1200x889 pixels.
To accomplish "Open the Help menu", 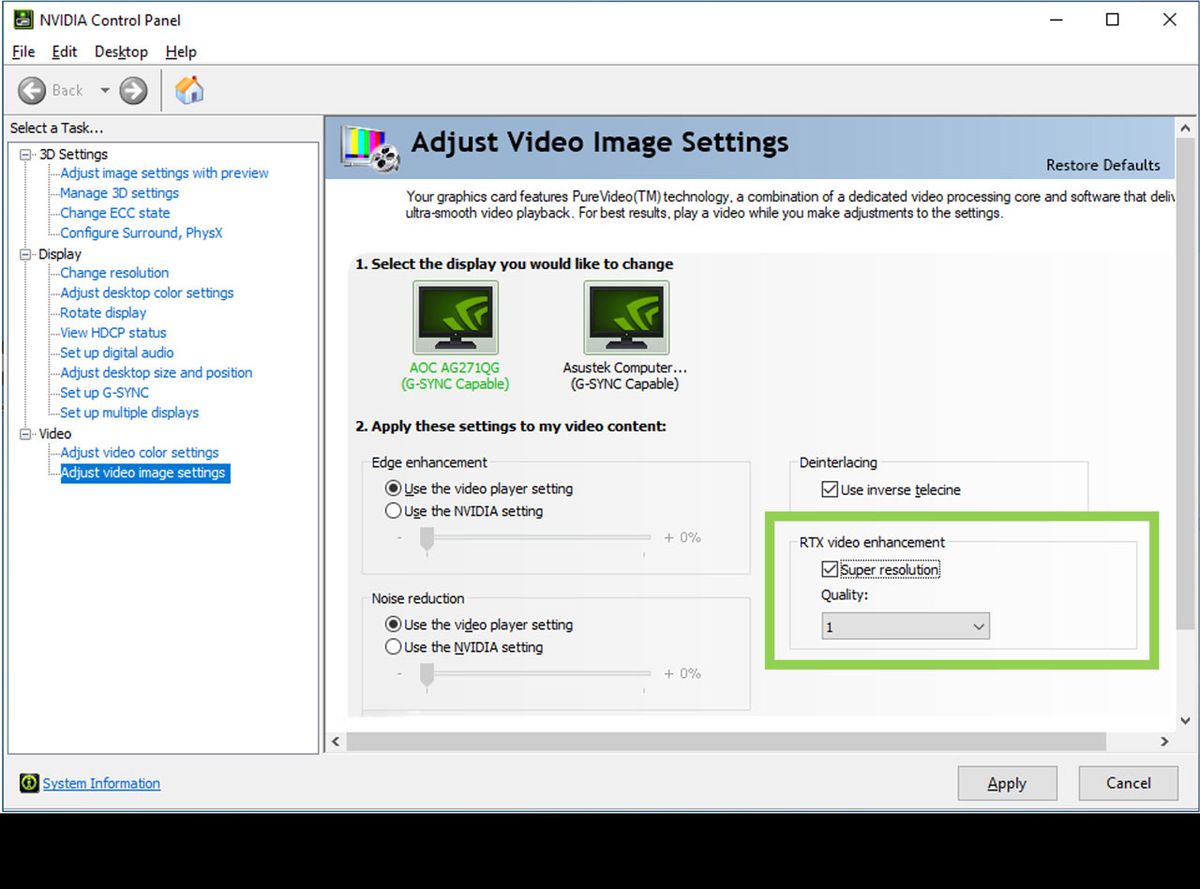I will (x=180, y=51).
